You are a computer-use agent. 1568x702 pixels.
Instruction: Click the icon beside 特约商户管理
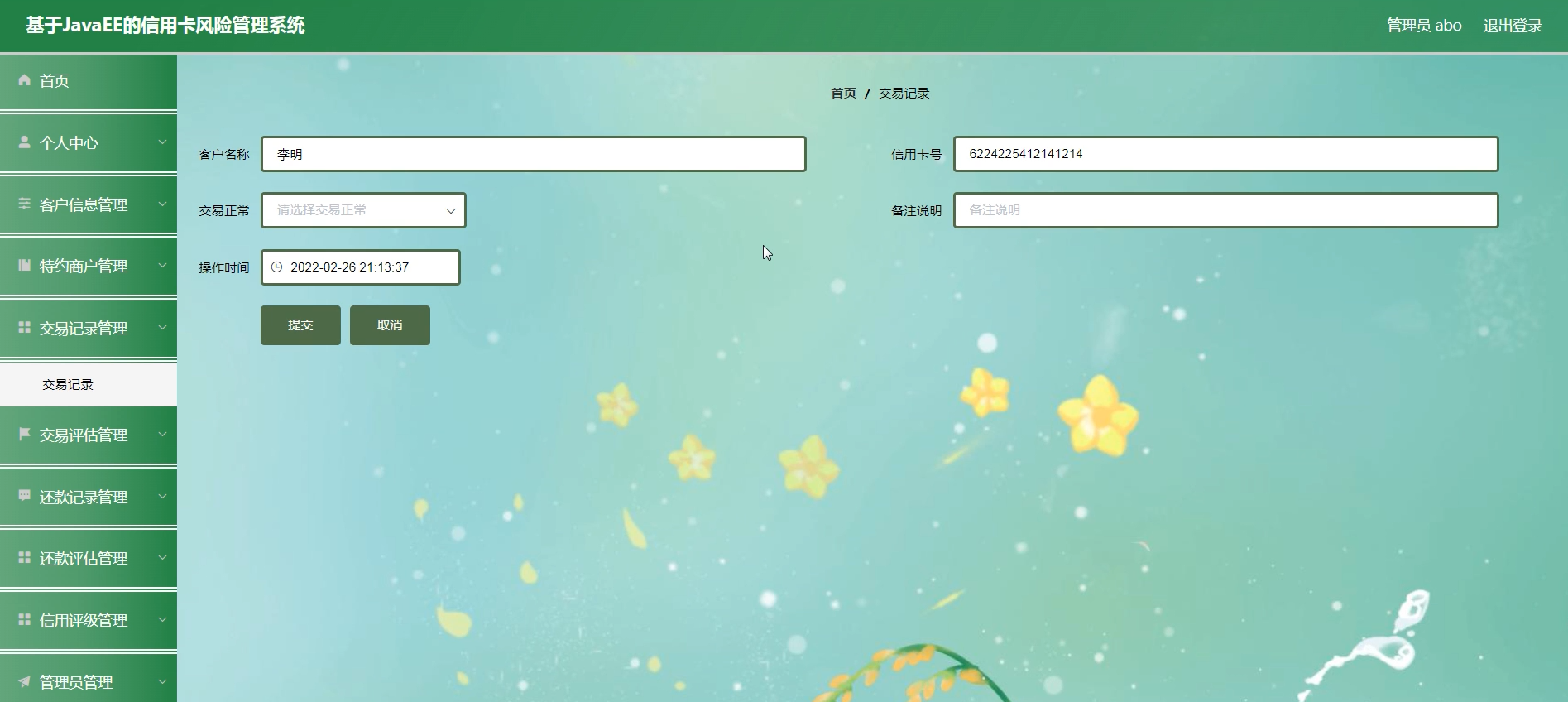click(24, 266)
